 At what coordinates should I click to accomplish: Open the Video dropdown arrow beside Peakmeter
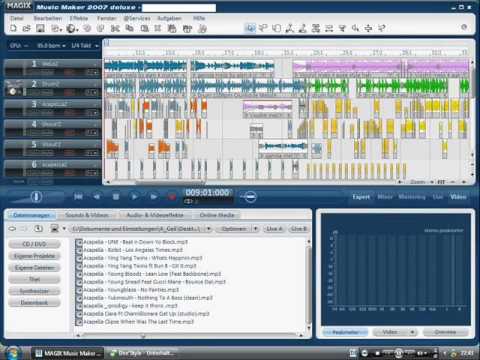[x=413, y=332]
